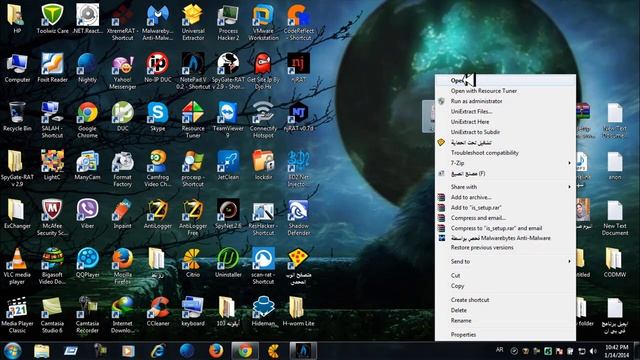The height and width of the screenshot is (360, 640).
Task: Select UniExtract Here option
Action: point(505,122)
